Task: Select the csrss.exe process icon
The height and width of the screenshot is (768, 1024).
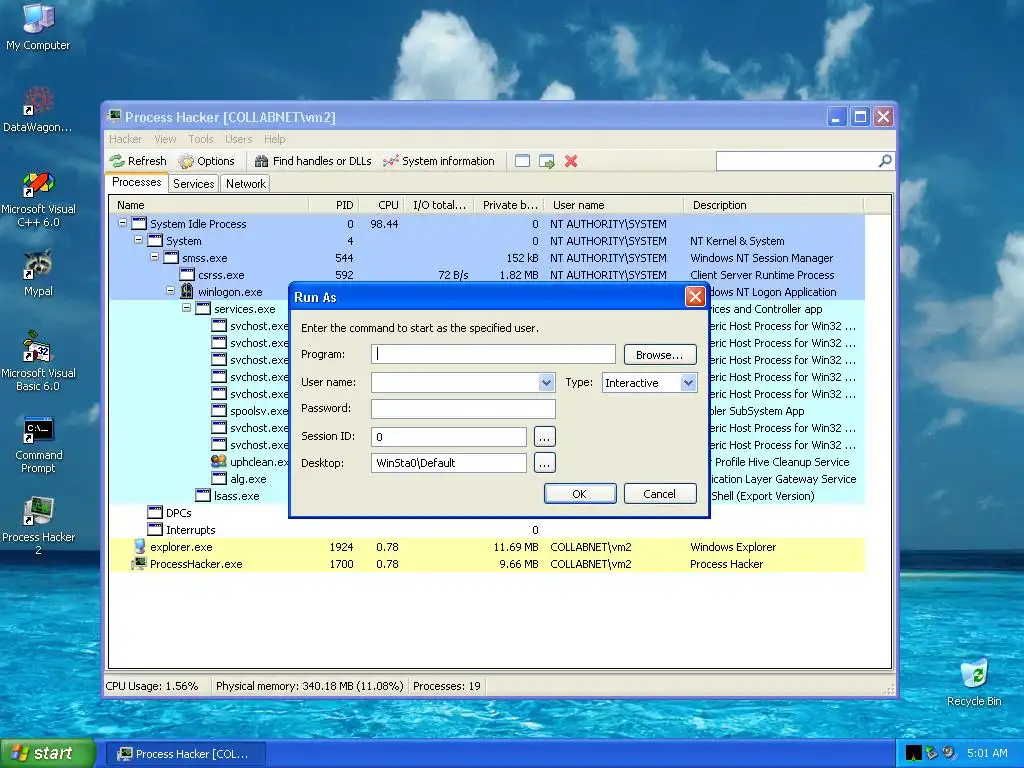Action: 187,274
